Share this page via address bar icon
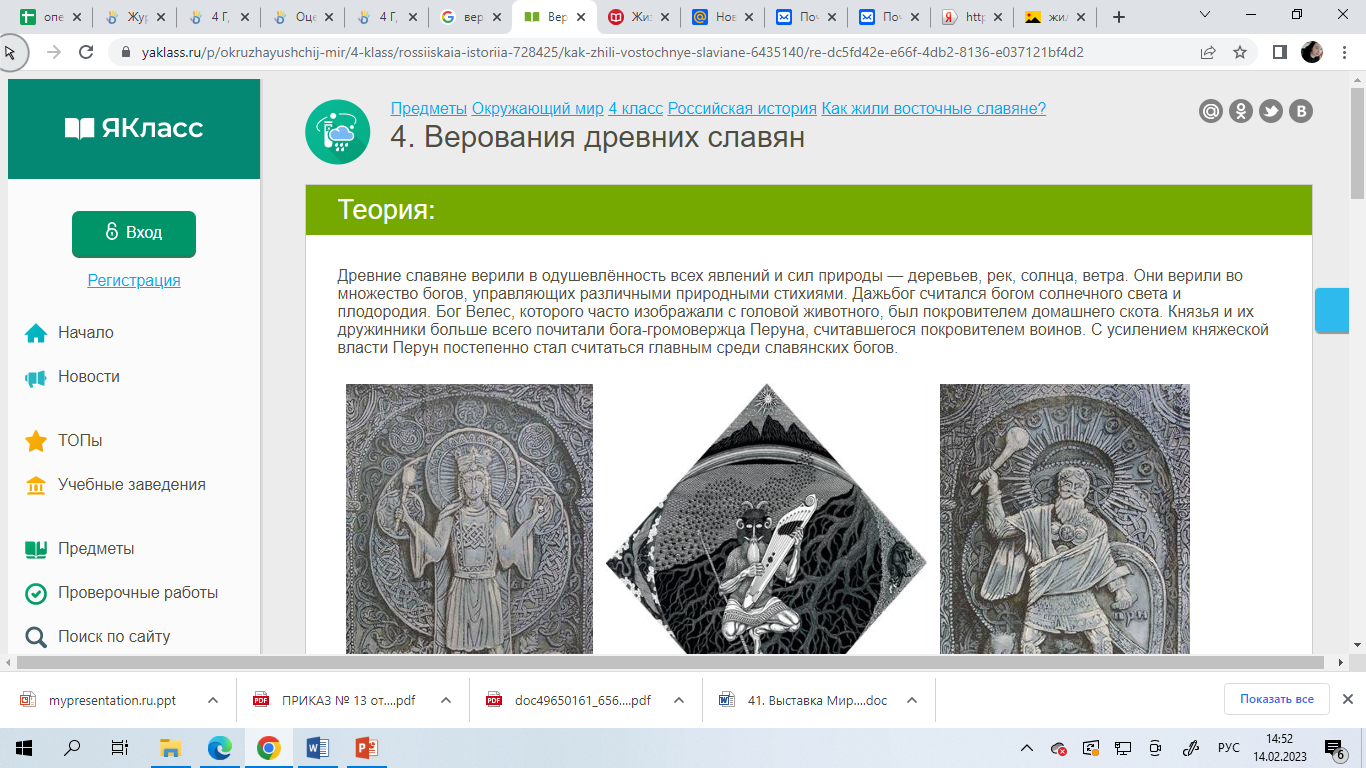 (x=1208, y=52)
